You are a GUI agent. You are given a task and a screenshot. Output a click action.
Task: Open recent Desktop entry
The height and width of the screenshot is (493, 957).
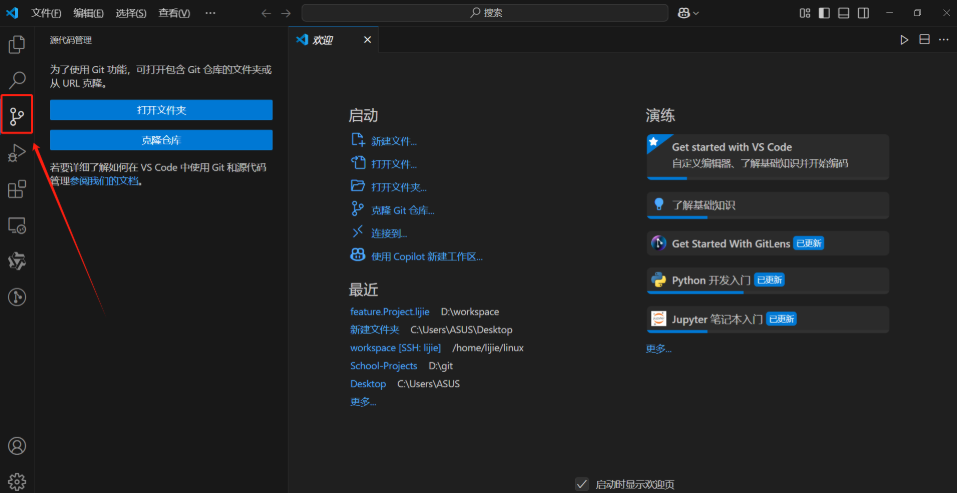pos(368,384)
